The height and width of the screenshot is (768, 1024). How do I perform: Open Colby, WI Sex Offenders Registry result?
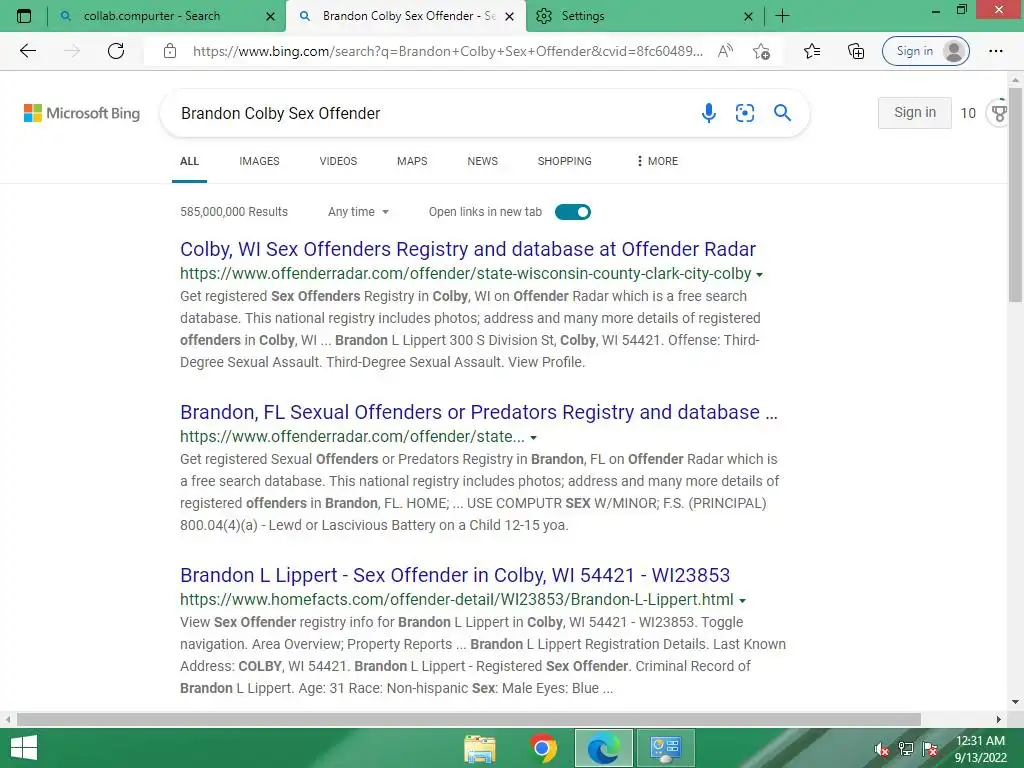[468, 249]
